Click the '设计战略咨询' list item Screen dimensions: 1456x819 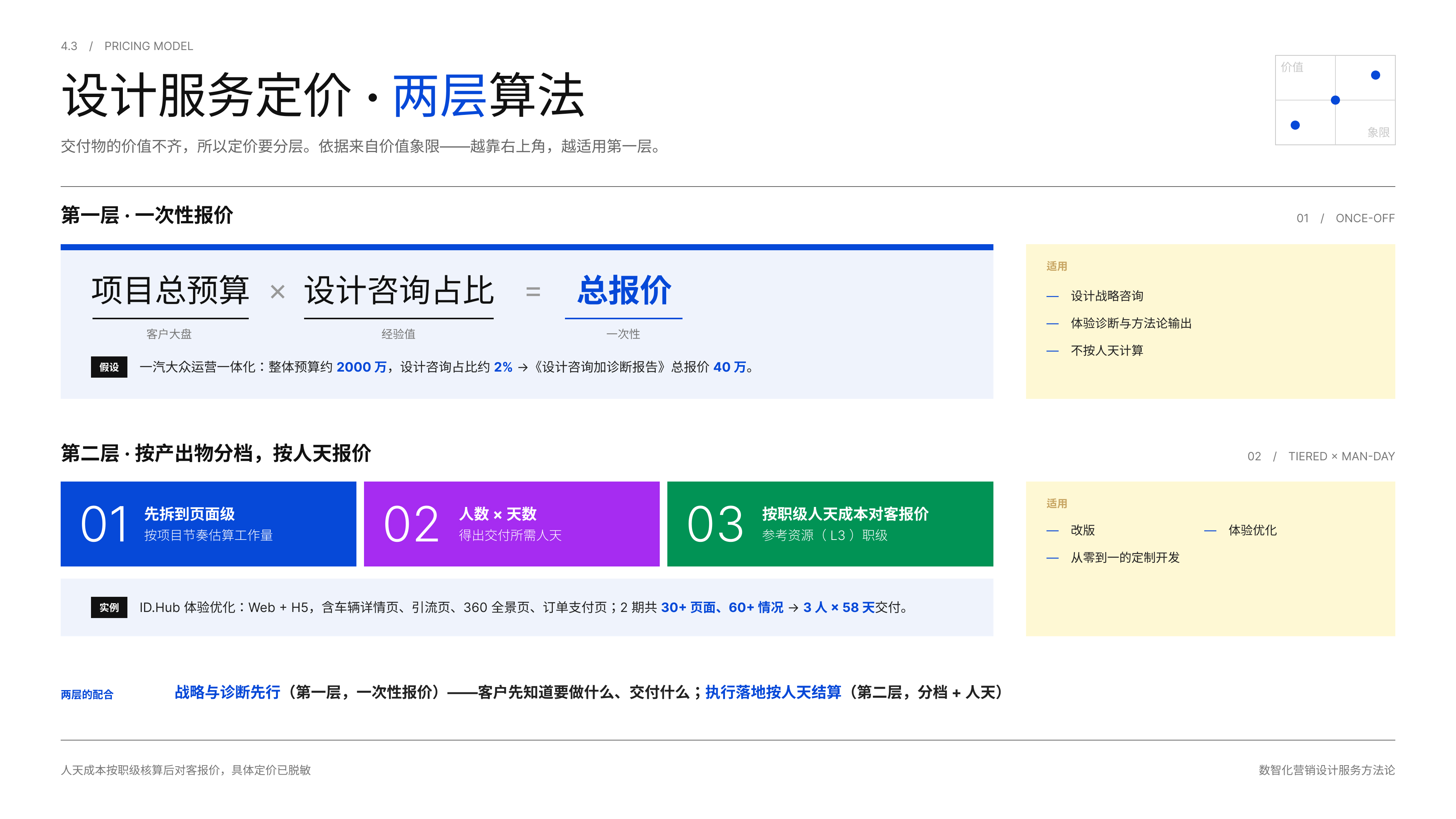tap(1107, 296)
